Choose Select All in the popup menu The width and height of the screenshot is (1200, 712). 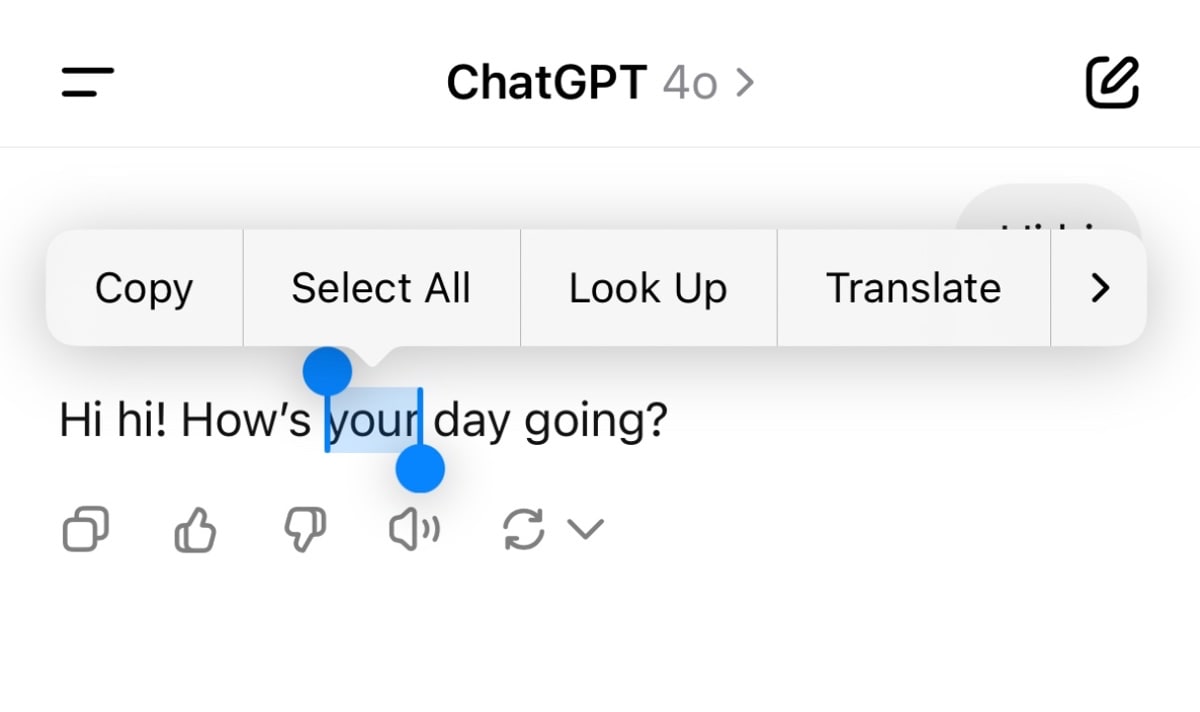(381, 288)
